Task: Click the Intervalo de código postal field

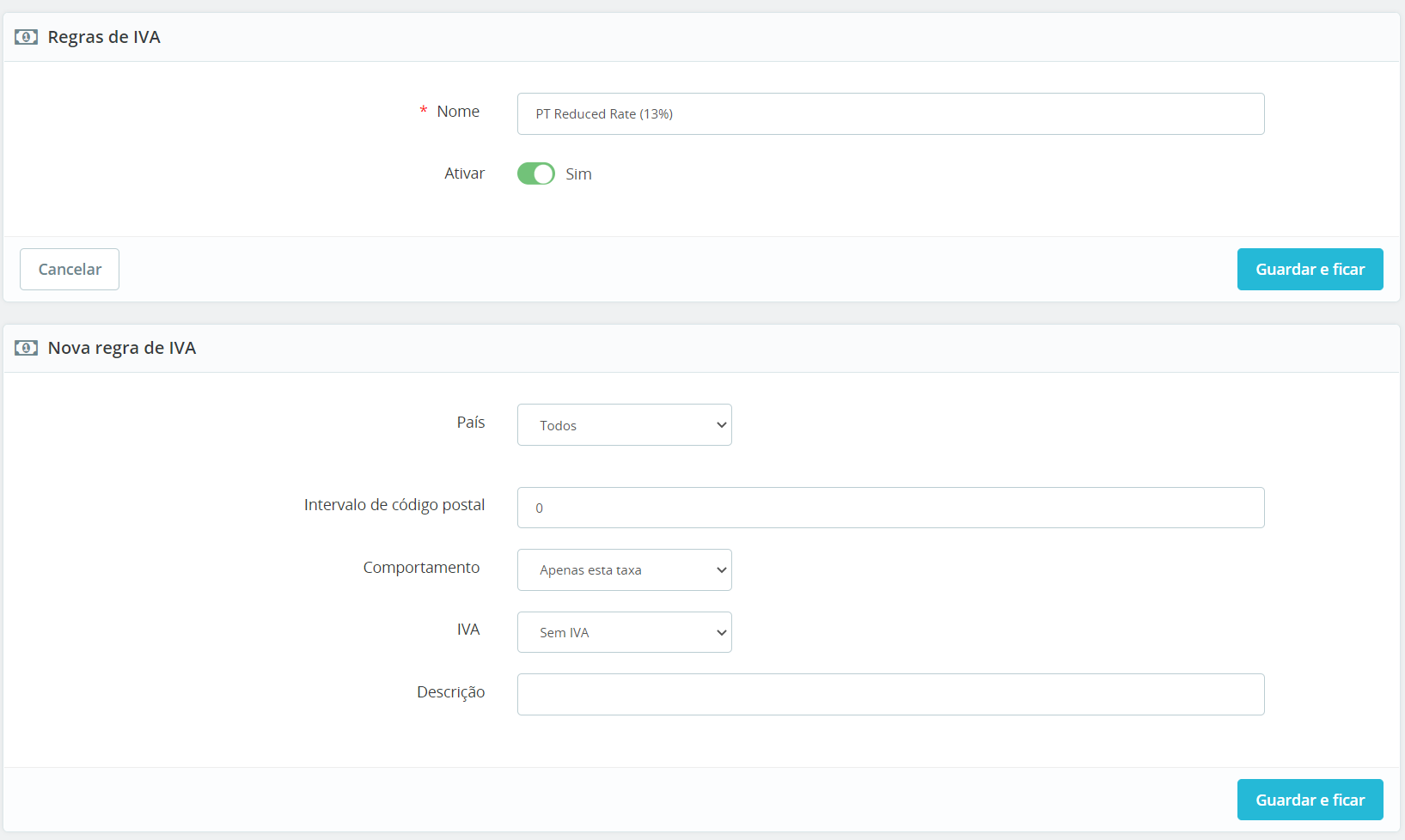Action: 890,508
